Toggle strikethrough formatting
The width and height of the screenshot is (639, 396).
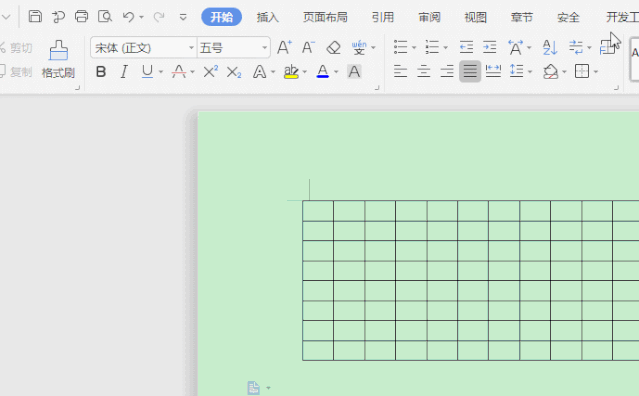(x=179, y=72)
